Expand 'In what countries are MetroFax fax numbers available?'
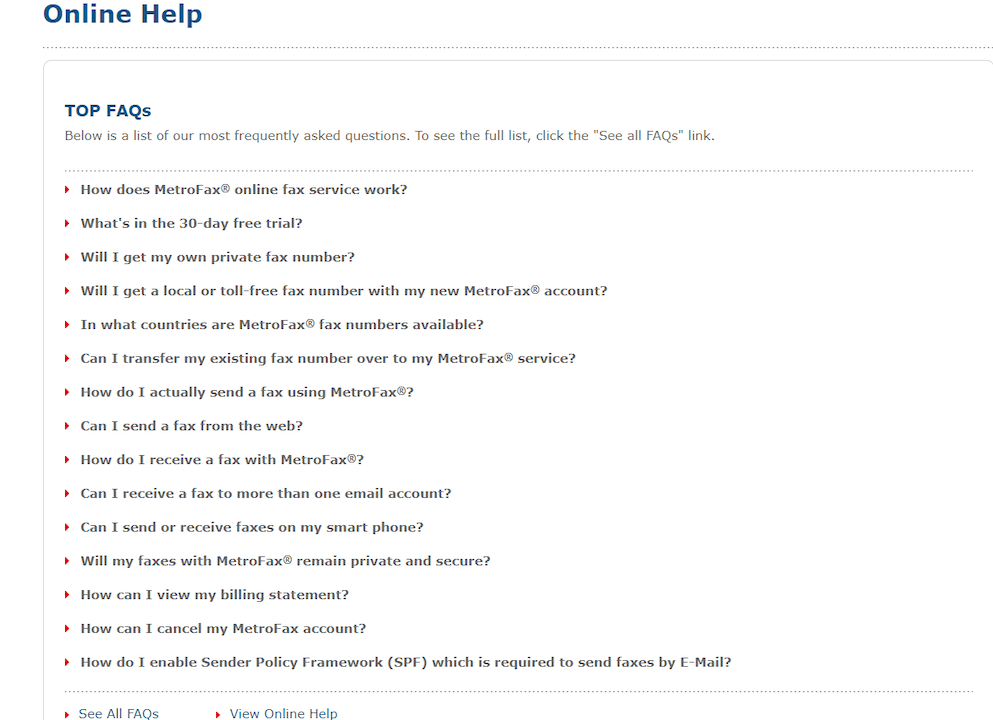 (x=282, y=325)
